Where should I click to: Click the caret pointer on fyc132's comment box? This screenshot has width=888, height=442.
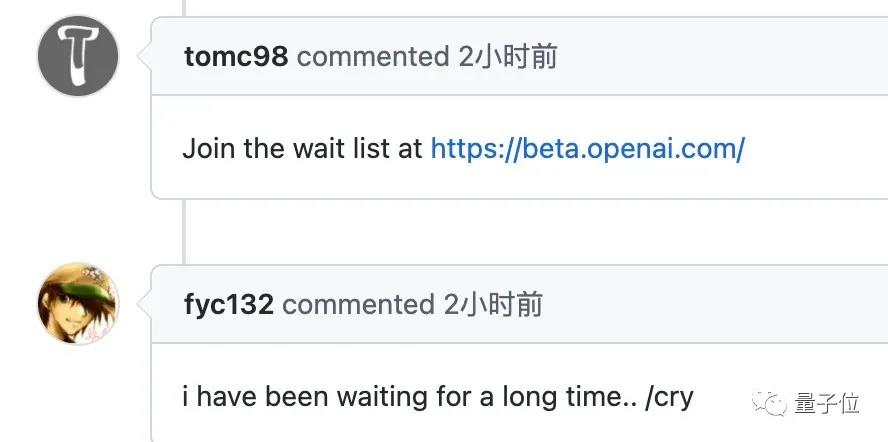pos(145,304)
